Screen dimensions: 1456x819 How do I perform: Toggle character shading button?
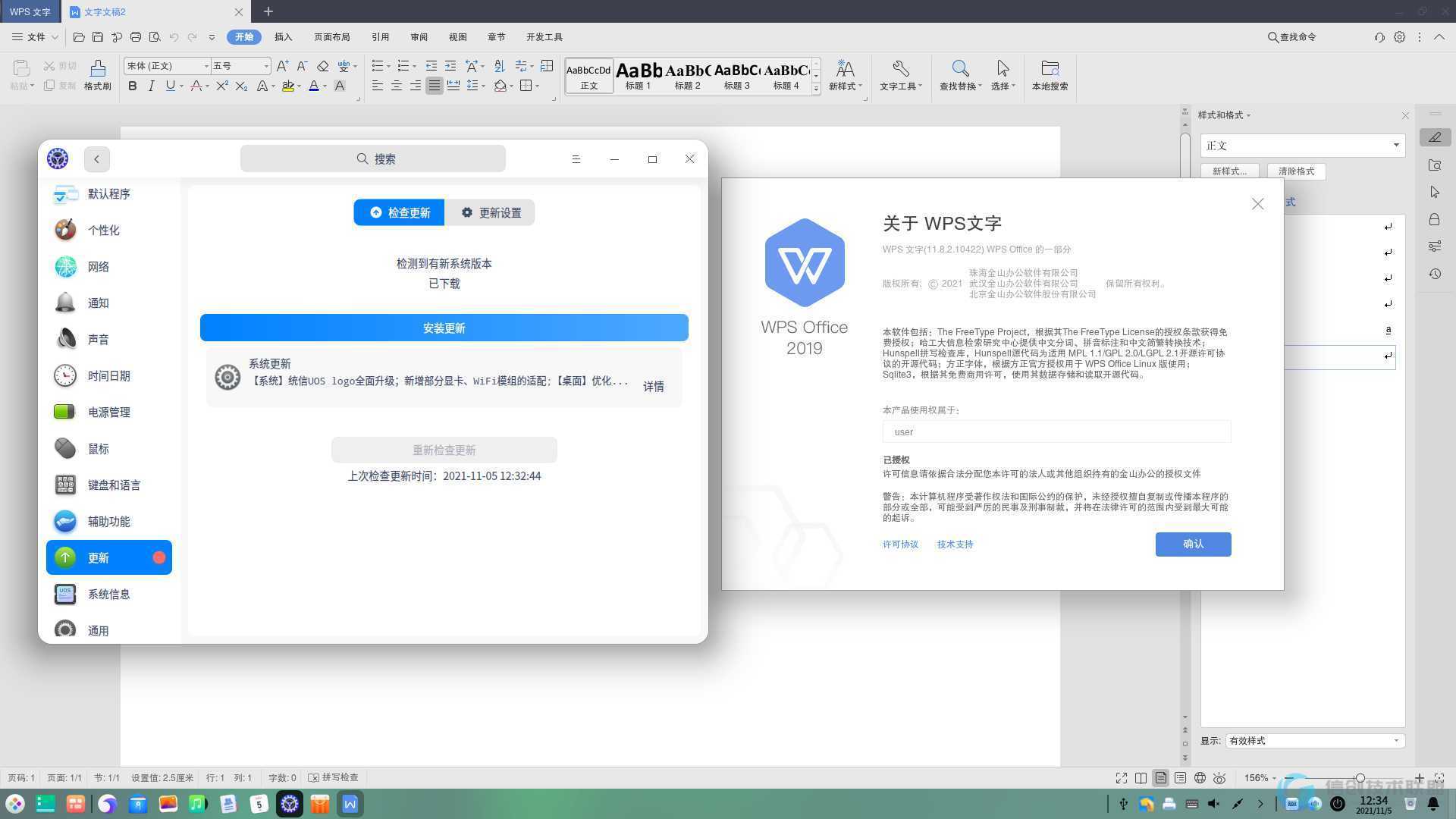coord(340,86)
